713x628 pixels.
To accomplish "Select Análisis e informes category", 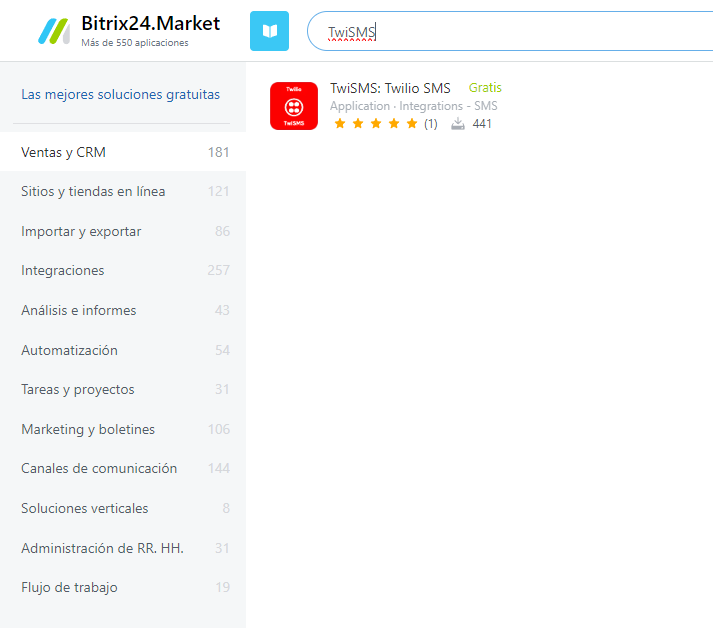I will pyautogui.click(x=78, y=310).
